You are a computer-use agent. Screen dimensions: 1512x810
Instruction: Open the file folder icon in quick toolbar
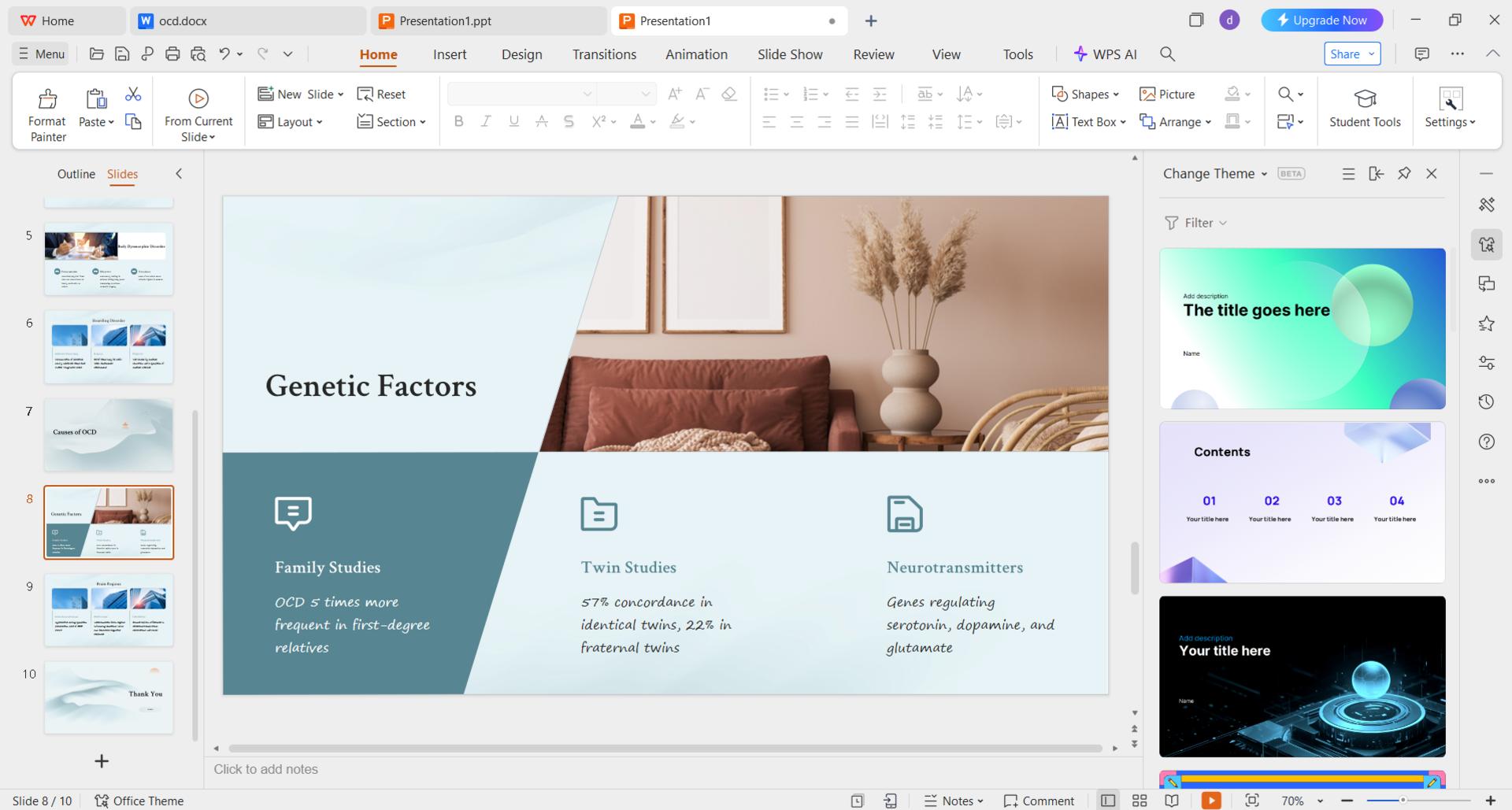coord(97,54)
